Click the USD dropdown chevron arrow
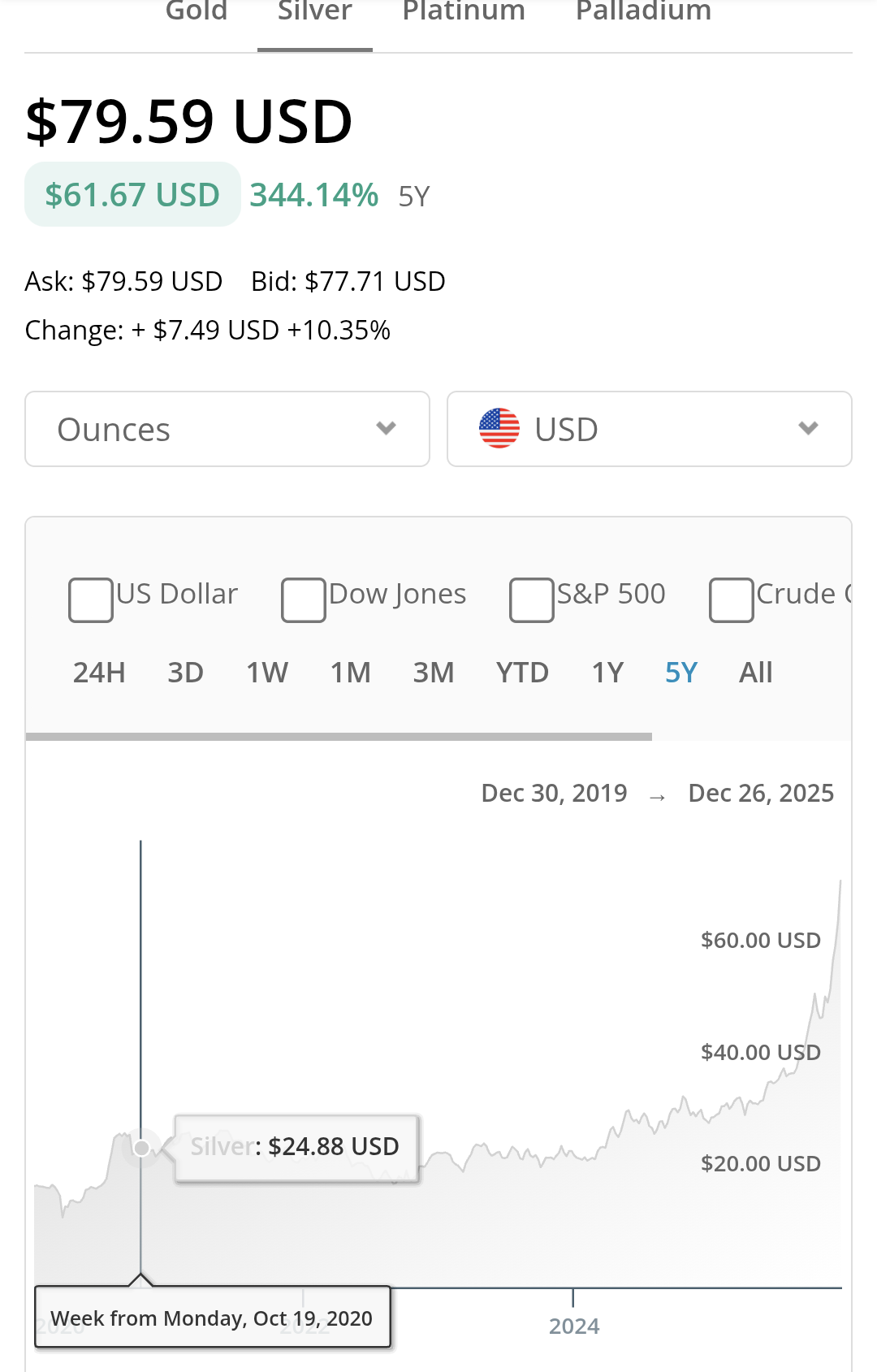This screenshot has width=877, height=1372. tap(808, 428)
